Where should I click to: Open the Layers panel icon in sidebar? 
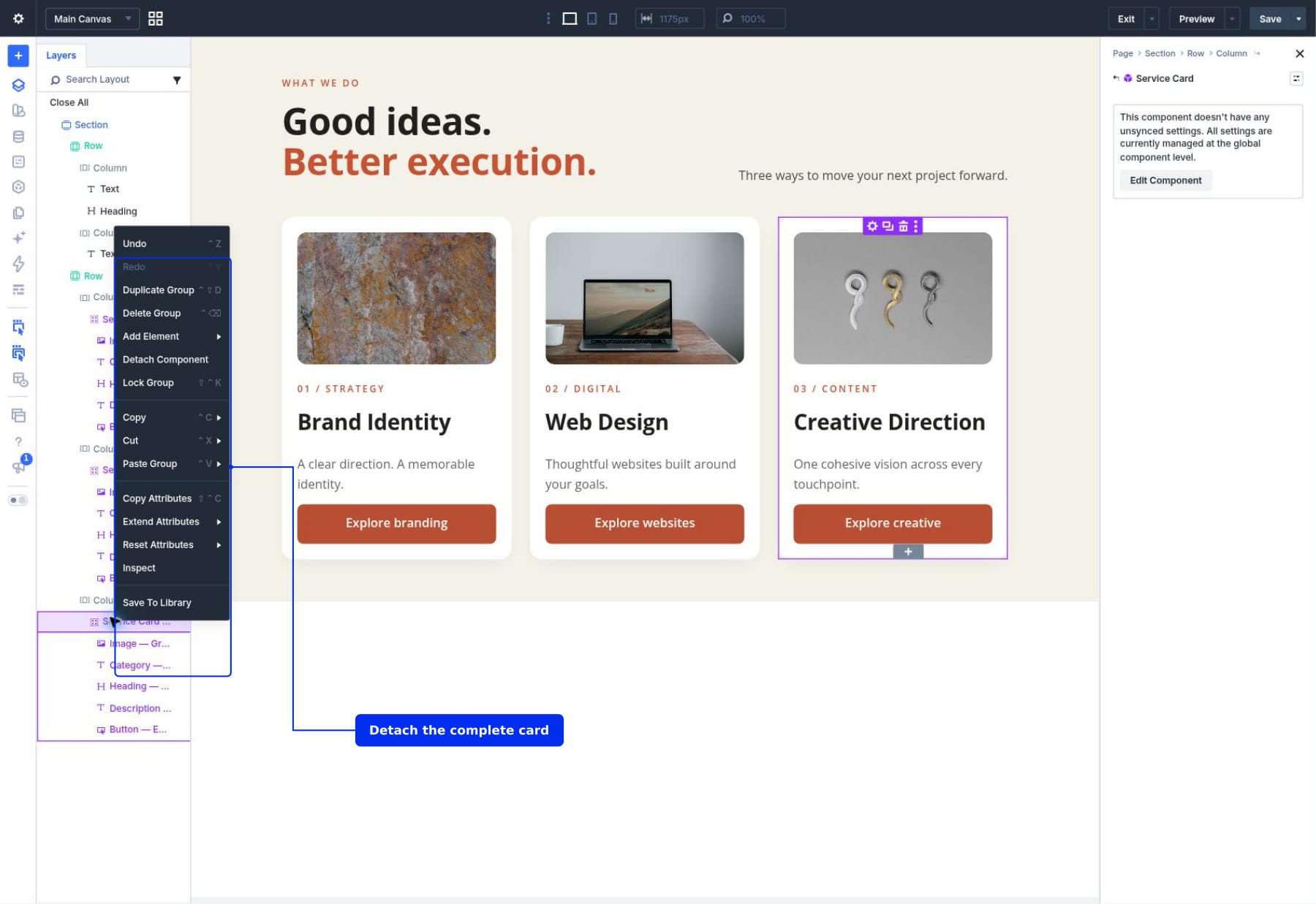click(18, 85)
